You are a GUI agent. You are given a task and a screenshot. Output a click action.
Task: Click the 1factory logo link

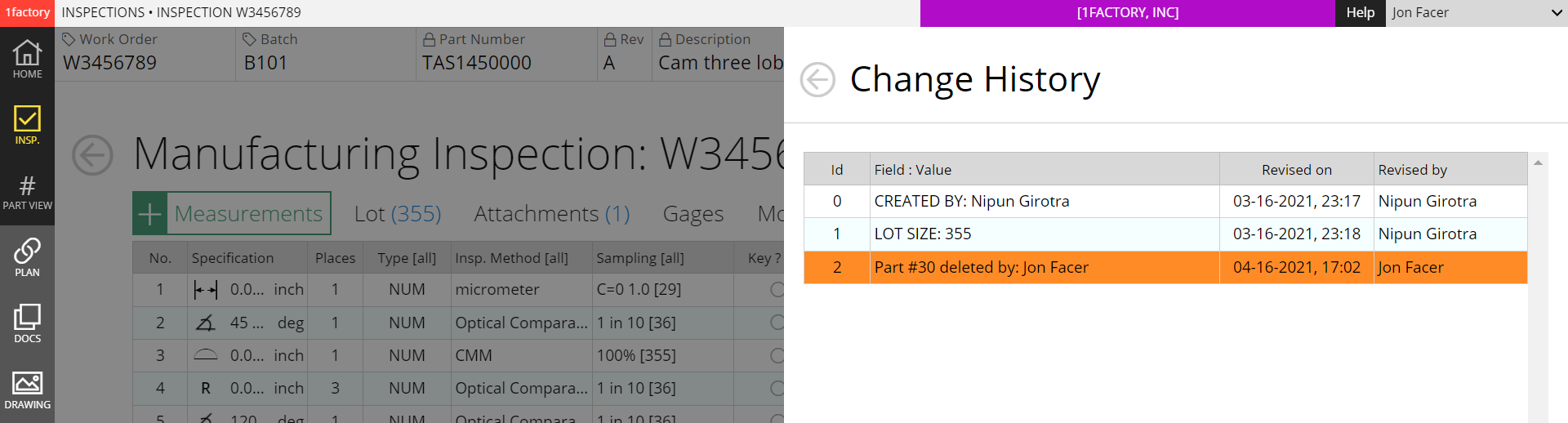pyautogui.click(x=27, y=13)
